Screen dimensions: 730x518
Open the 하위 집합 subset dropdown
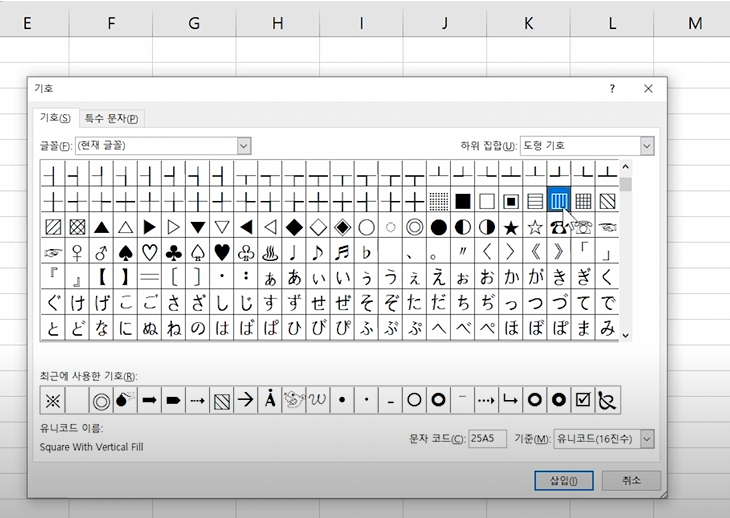[647, 146]
